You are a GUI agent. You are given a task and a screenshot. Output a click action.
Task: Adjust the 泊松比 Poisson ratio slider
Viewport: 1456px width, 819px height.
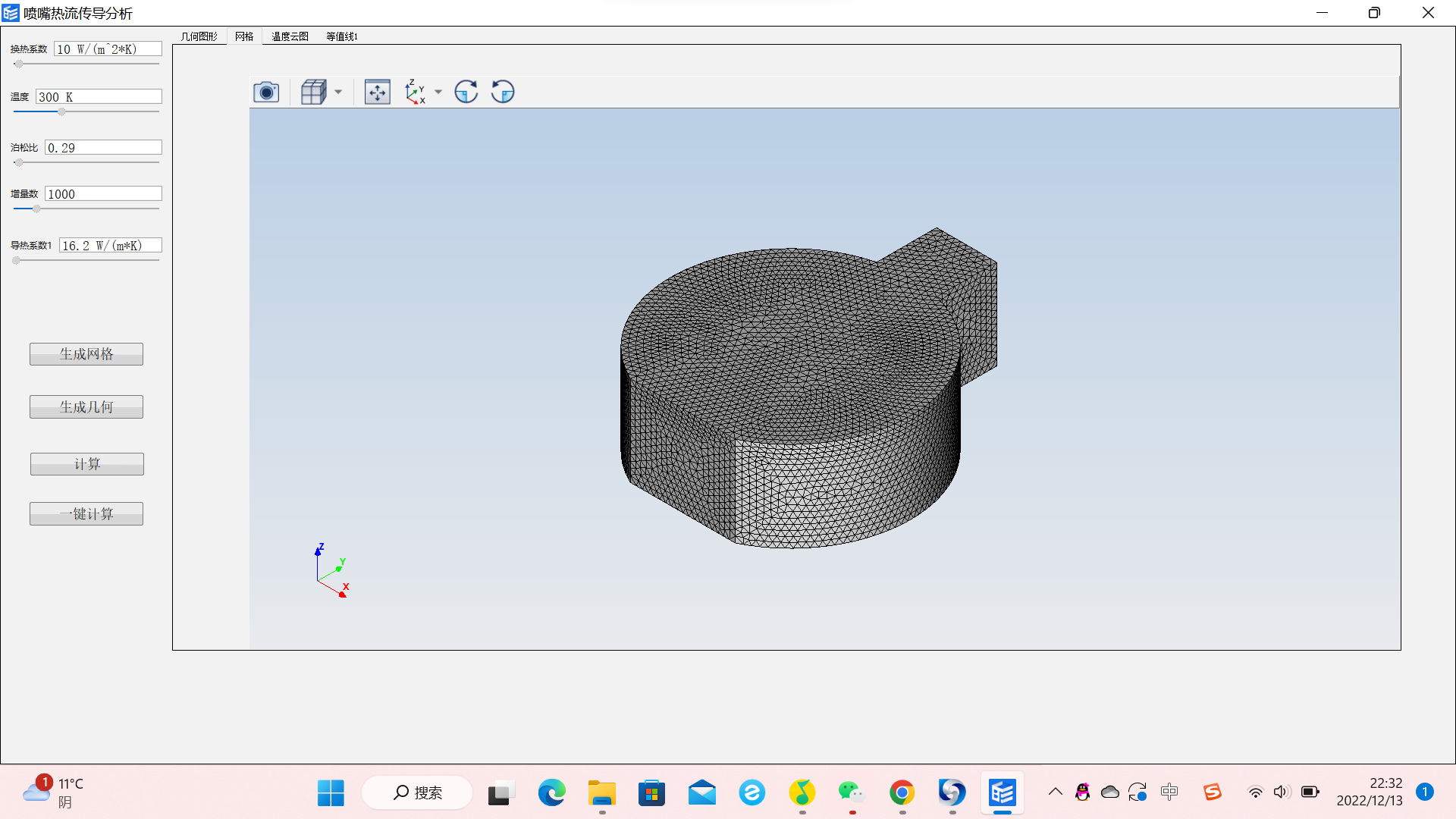click(x=20, y=162)
